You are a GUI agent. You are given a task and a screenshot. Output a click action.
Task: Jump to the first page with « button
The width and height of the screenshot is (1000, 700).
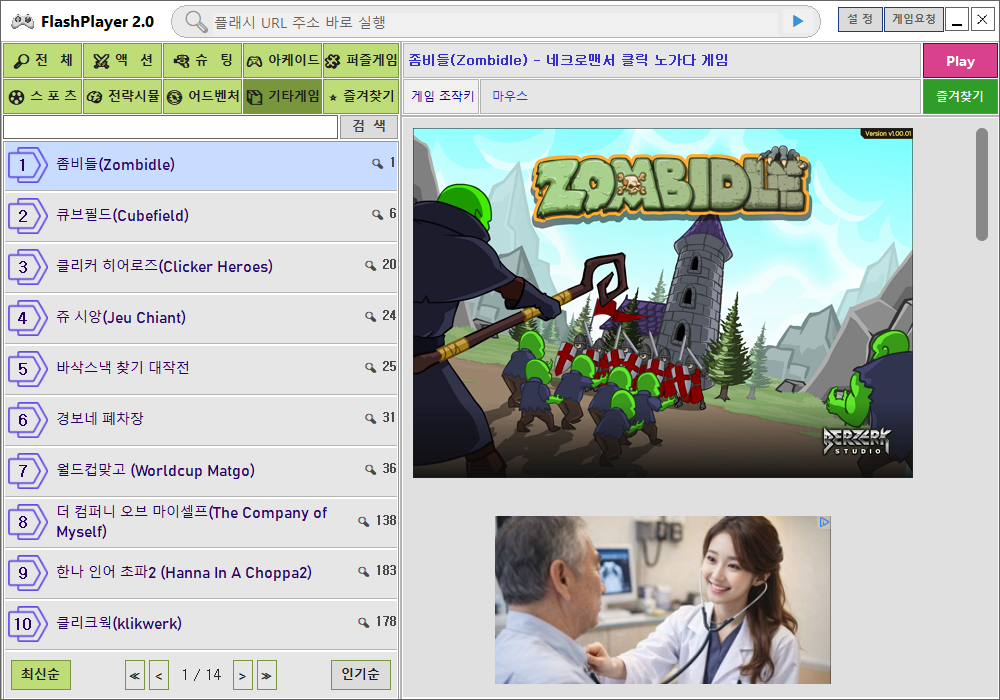135,675
